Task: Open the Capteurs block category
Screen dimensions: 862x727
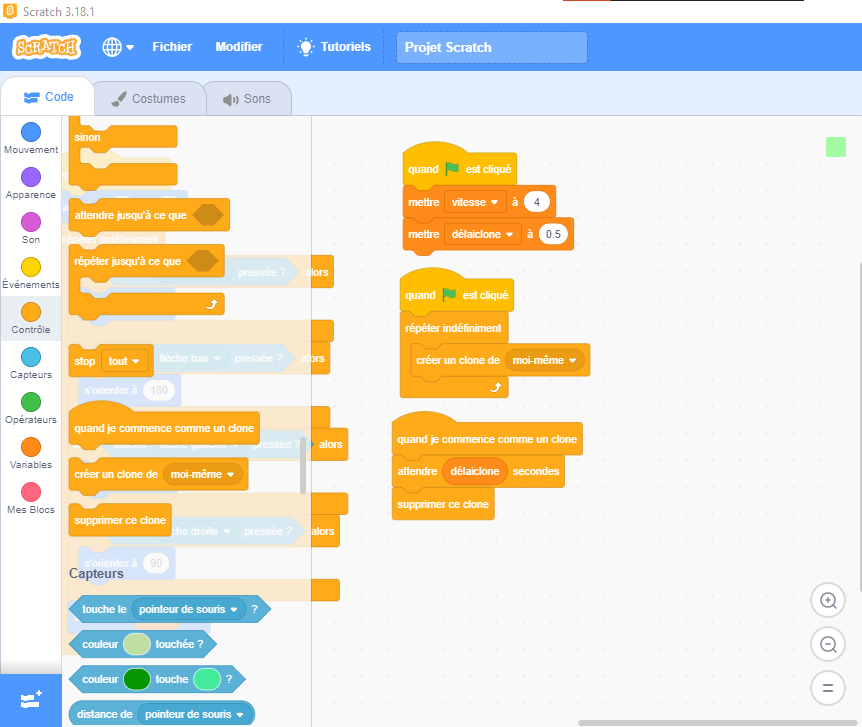Action: pyautogui.click(x=31, y=363)
